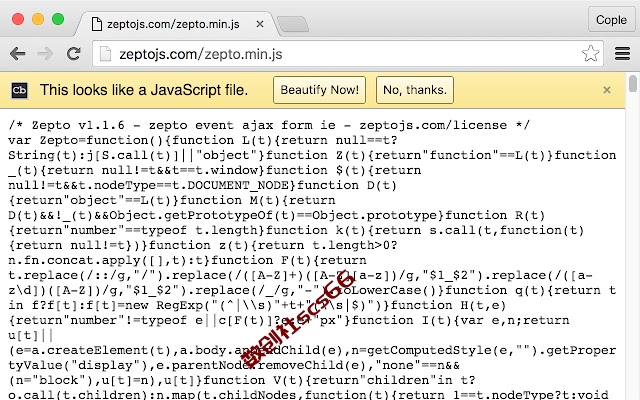Click the '(n="block")' code text
The height and width of the screenshot is (400, 640).
tap(51, 380)
